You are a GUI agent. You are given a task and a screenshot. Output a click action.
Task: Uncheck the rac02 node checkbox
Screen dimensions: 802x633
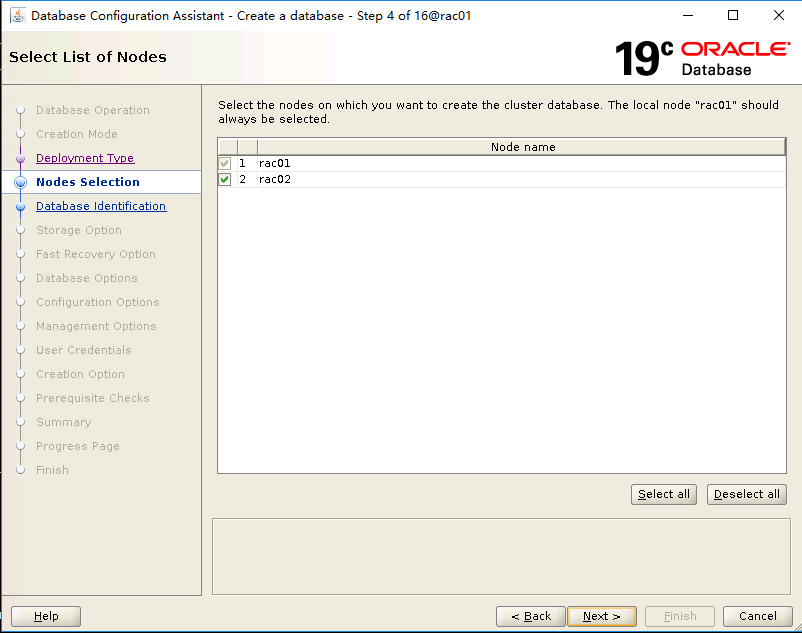click(x=225, y=179)
